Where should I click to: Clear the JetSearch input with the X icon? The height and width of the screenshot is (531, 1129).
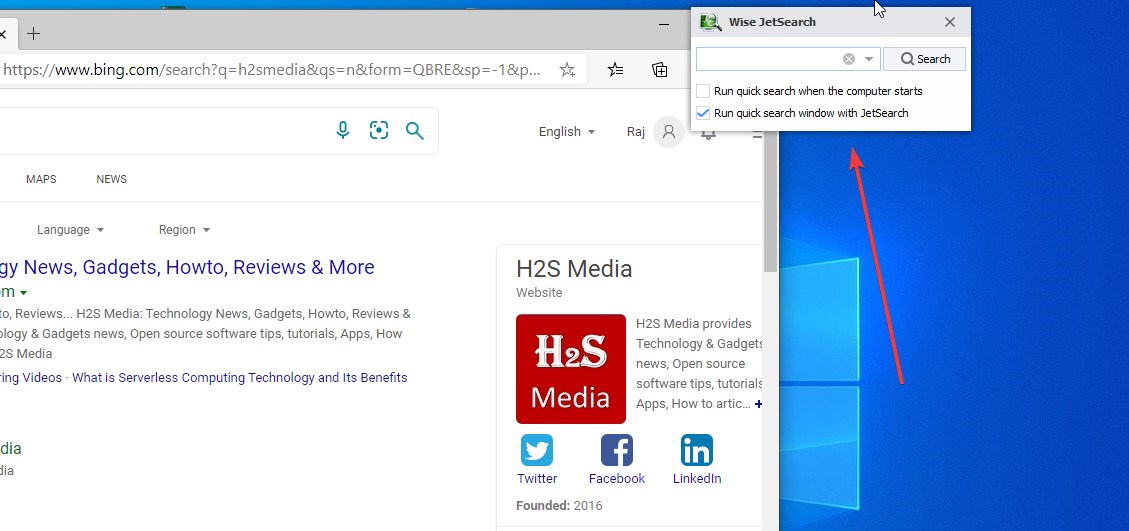pyautogui.click(x=849, y=59)
